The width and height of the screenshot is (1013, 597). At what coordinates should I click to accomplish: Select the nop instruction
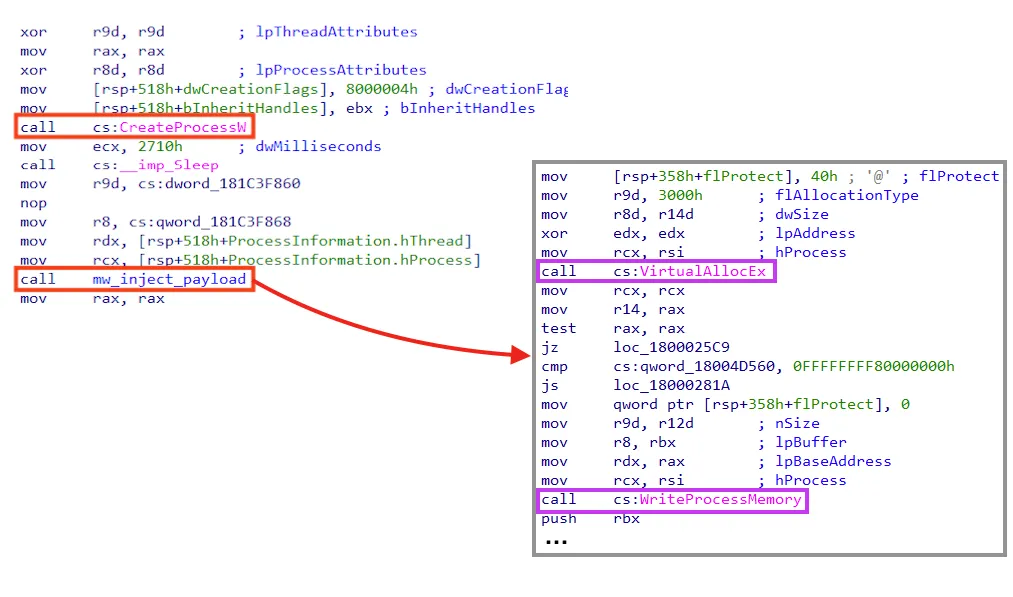[34, 204]
